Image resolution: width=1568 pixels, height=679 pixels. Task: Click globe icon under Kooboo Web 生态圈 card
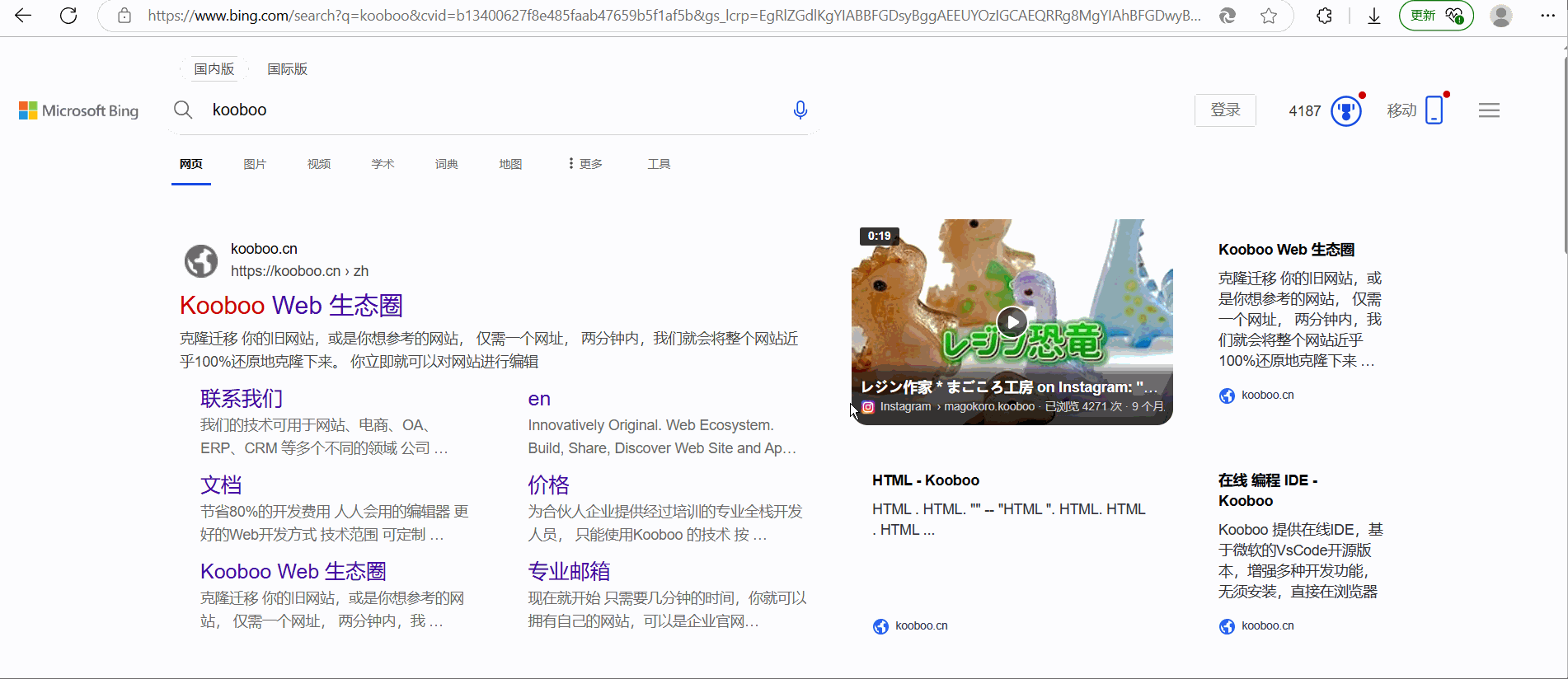tap(1227, 396)
